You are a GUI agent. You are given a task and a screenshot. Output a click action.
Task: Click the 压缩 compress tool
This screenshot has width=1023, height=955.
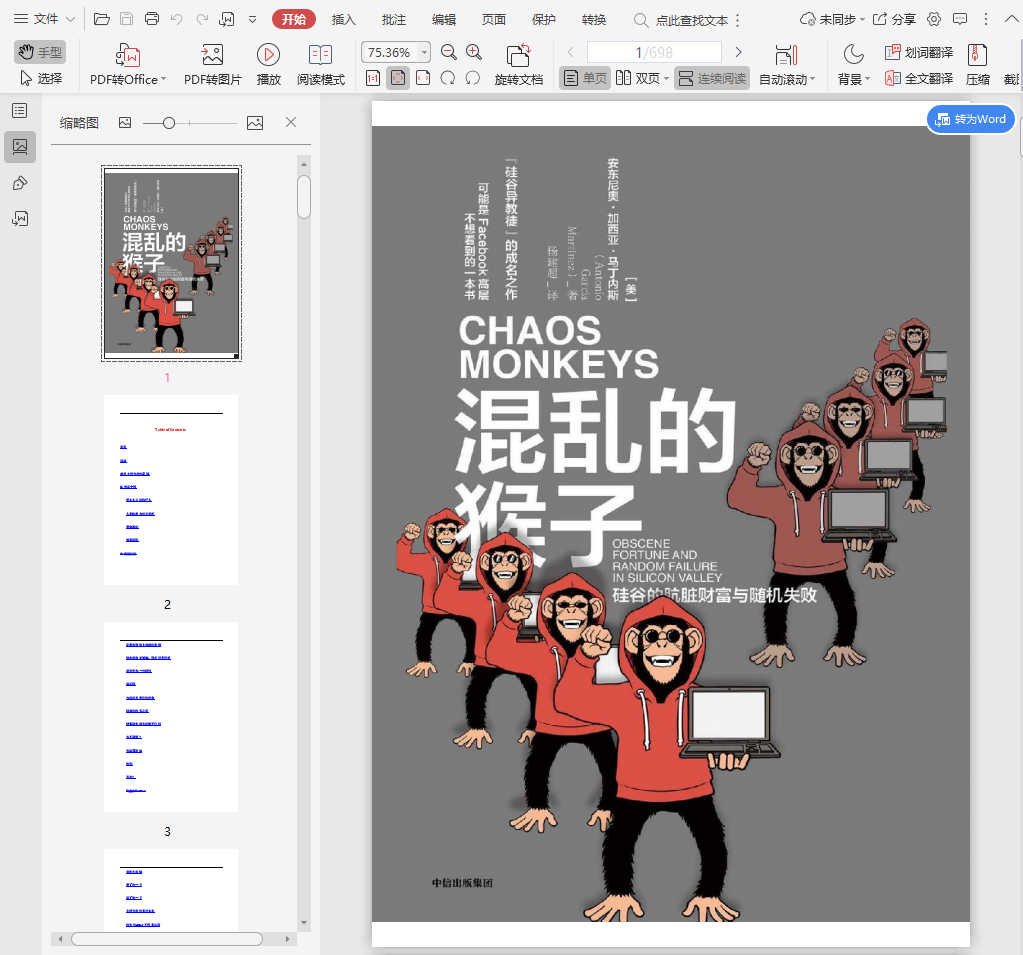(977, 64)
